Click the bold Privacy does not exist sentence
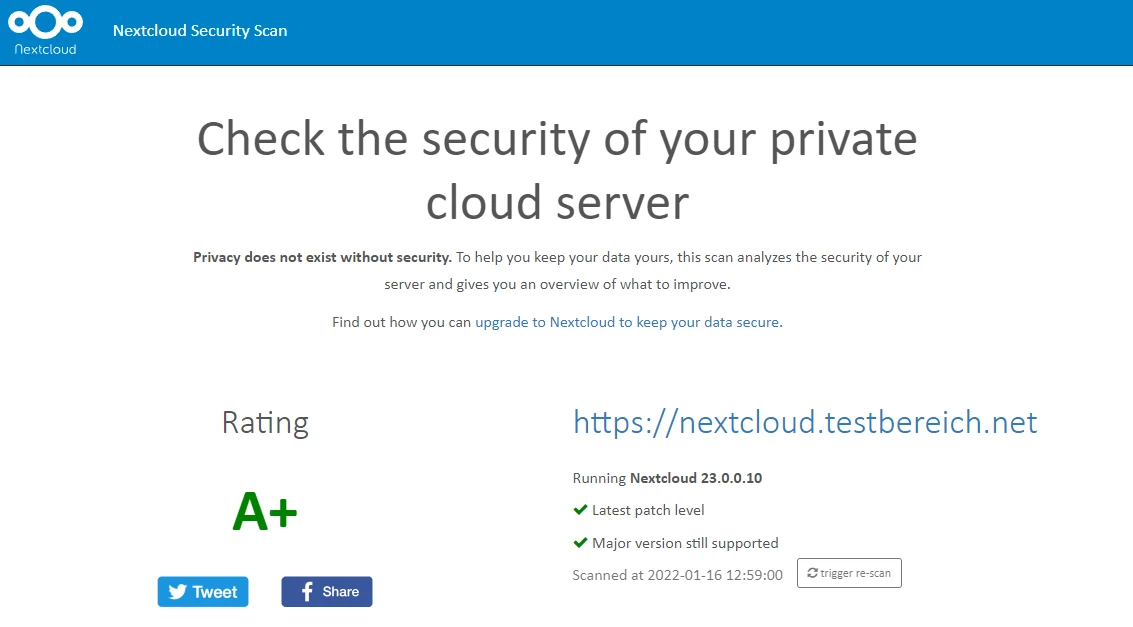The width and height of the screenshot is (1133, 627). coord(322,257)
